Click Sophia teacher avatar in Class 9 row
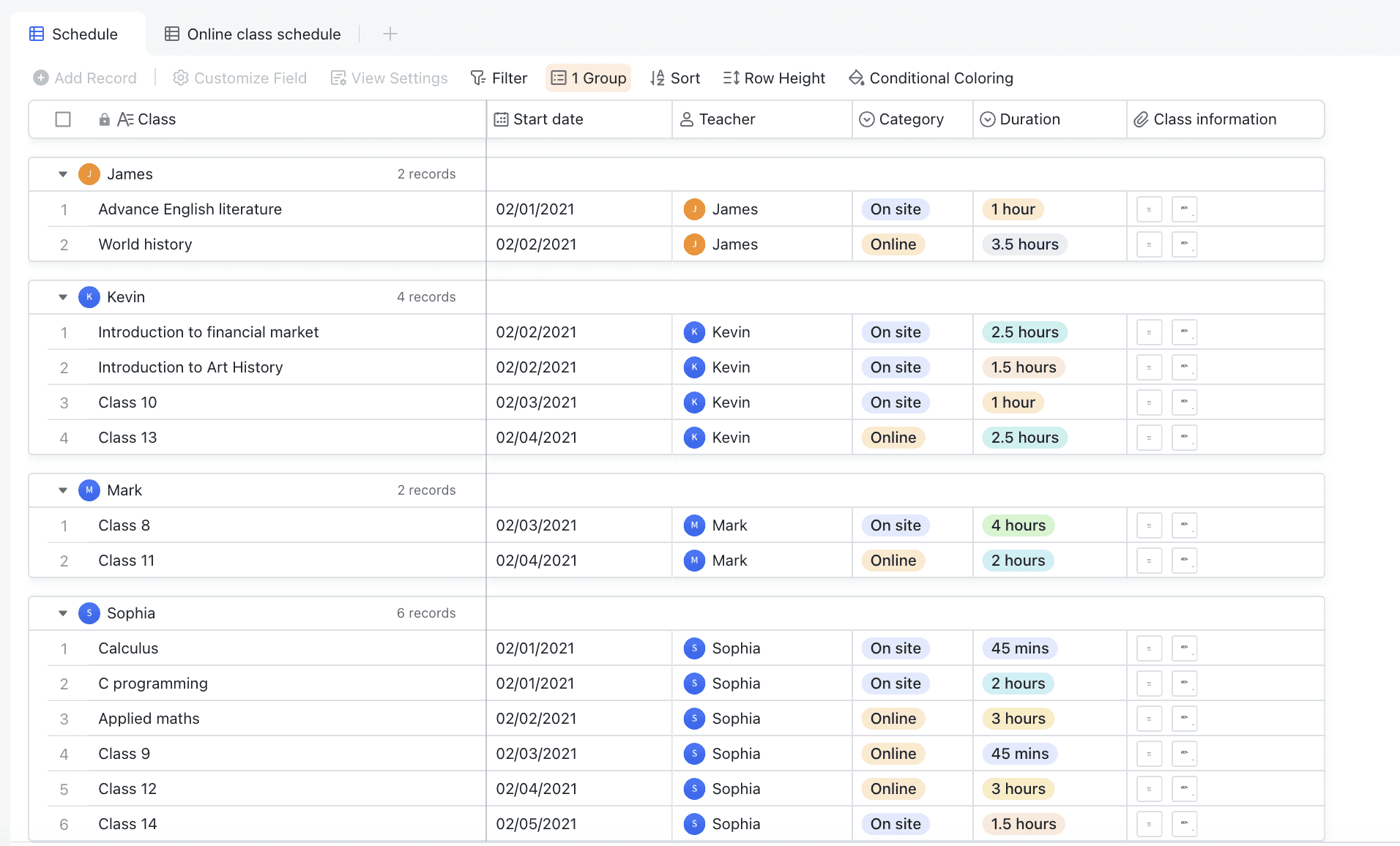Screen dimensions: 1400x846 coord(694,754)
